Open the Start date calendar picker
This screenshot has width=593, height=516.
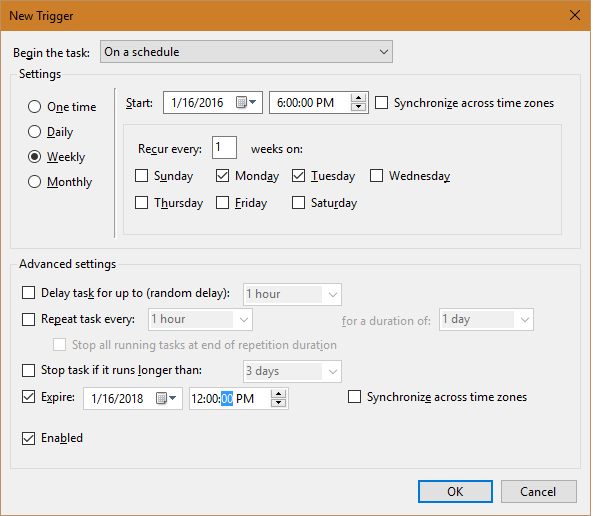(x=246, y=103)
